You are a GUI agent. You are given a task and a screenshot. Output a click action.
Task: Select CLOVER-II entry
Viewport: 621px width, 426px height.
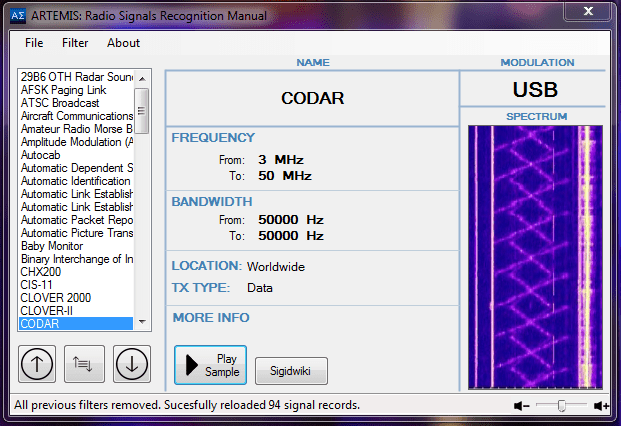76,311
